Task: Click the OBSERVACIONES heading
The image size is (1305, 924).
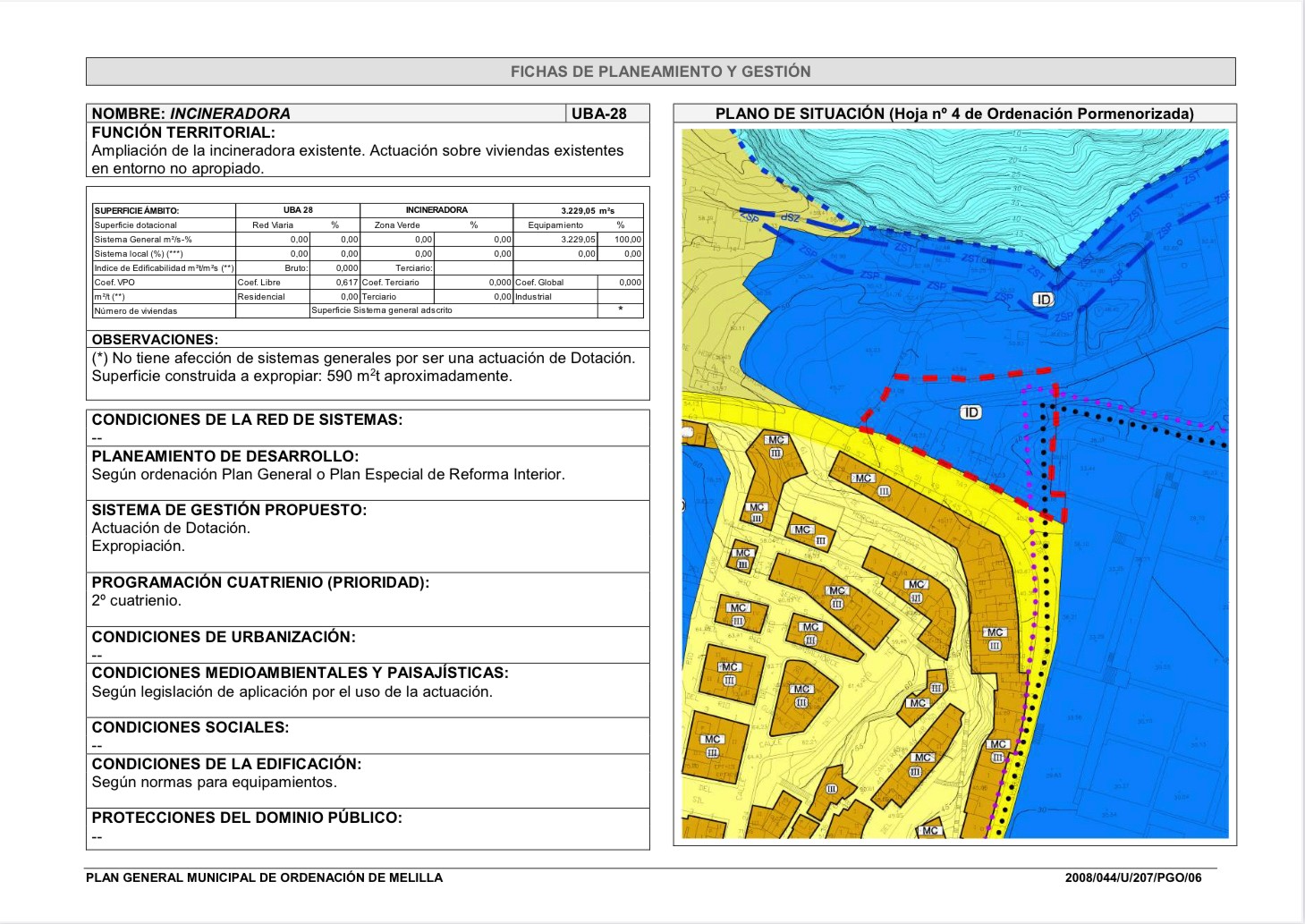Action: tap(155, 340)
